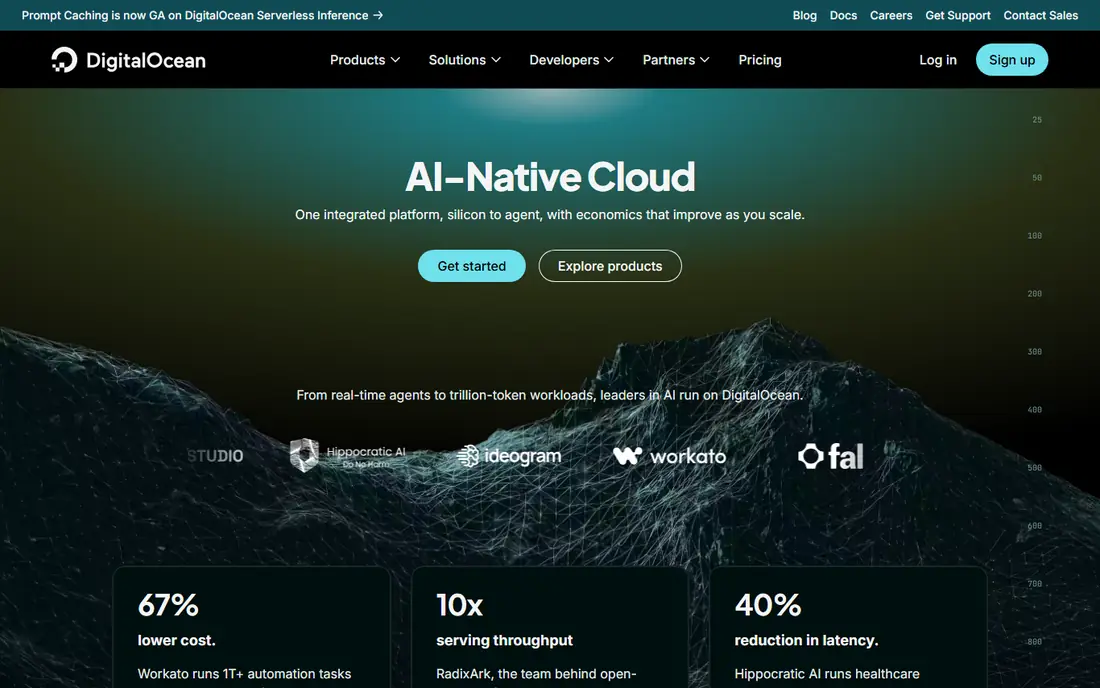Image resolution: width=1100 pixels, height=688 pixels.
Task: Open the 10x serving throughput card
Action: tap(550, 627)
